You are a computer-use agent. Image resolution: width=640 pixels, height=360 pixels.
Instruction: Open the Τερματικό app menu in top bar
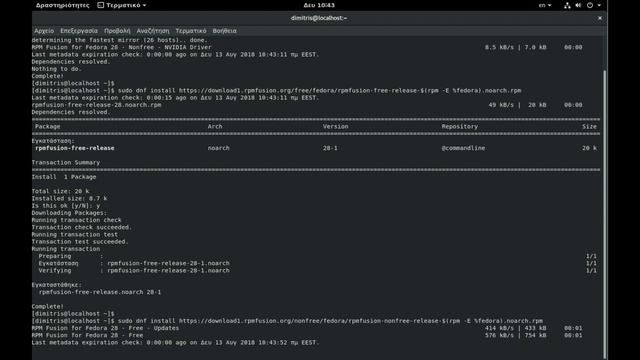(122, 5)
